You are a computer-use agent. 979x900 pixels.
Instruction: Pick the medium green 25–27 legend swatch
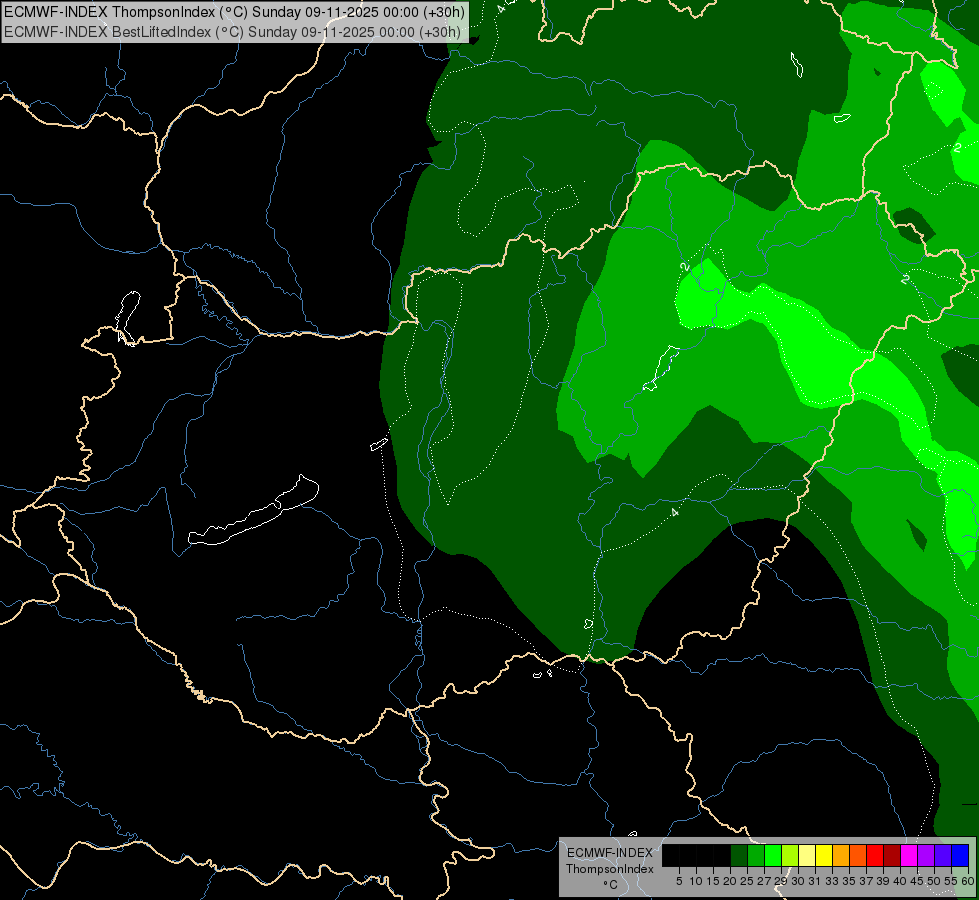point(756,855)
